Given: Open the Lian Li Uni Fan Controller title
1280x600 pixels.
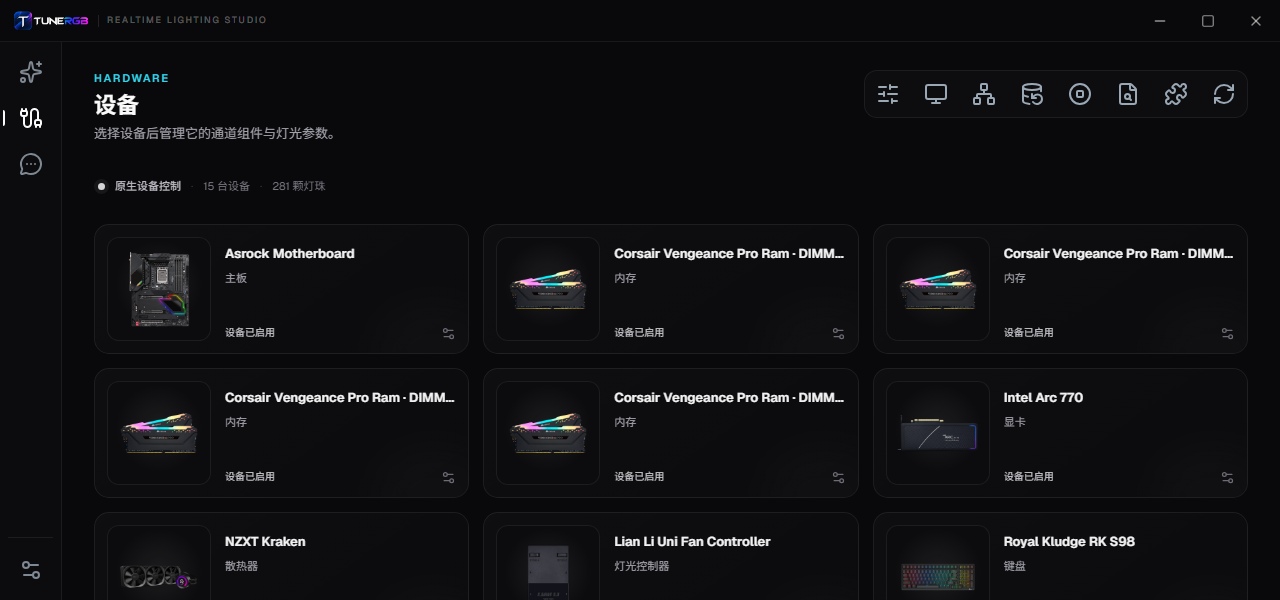Looking at the screenshot, I should (692, 542).
